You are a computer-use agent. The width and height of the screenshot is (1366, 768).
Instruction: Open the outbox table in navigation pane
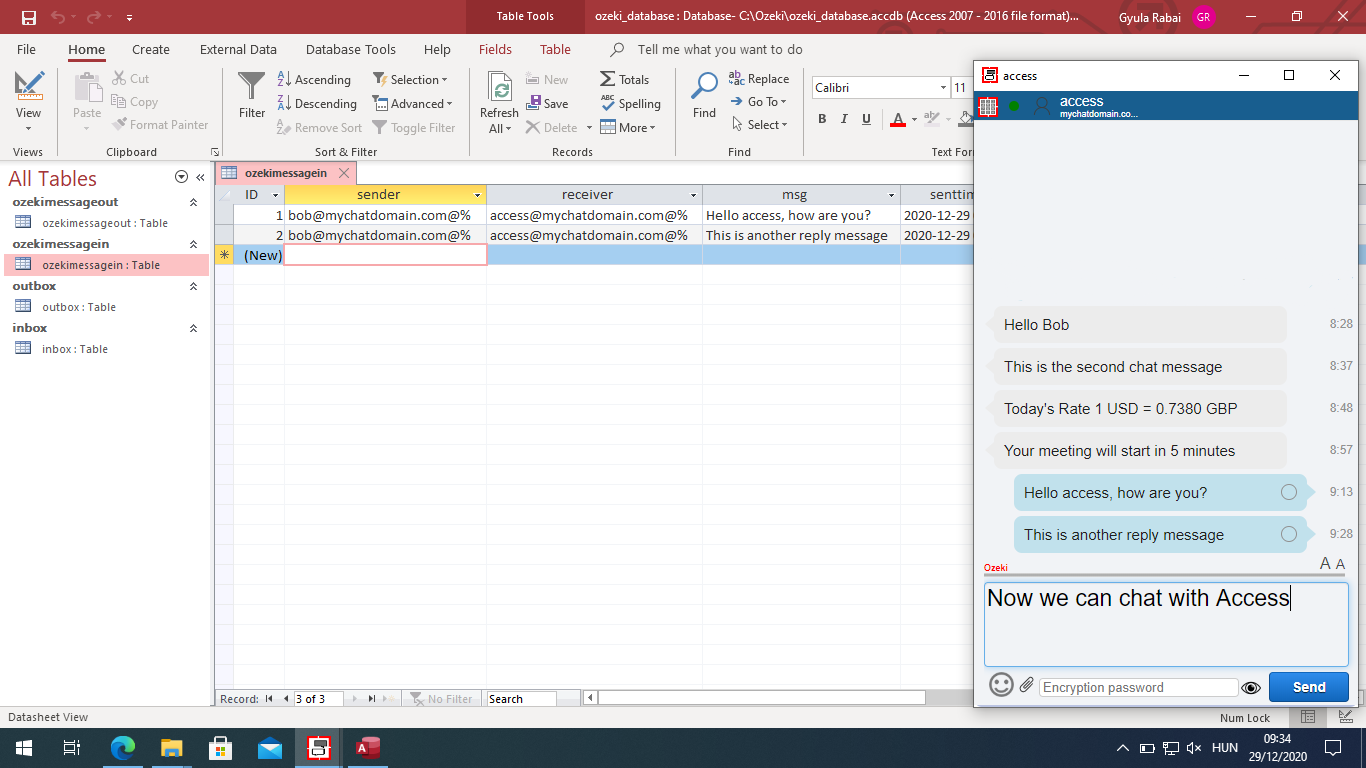[78, 307]
